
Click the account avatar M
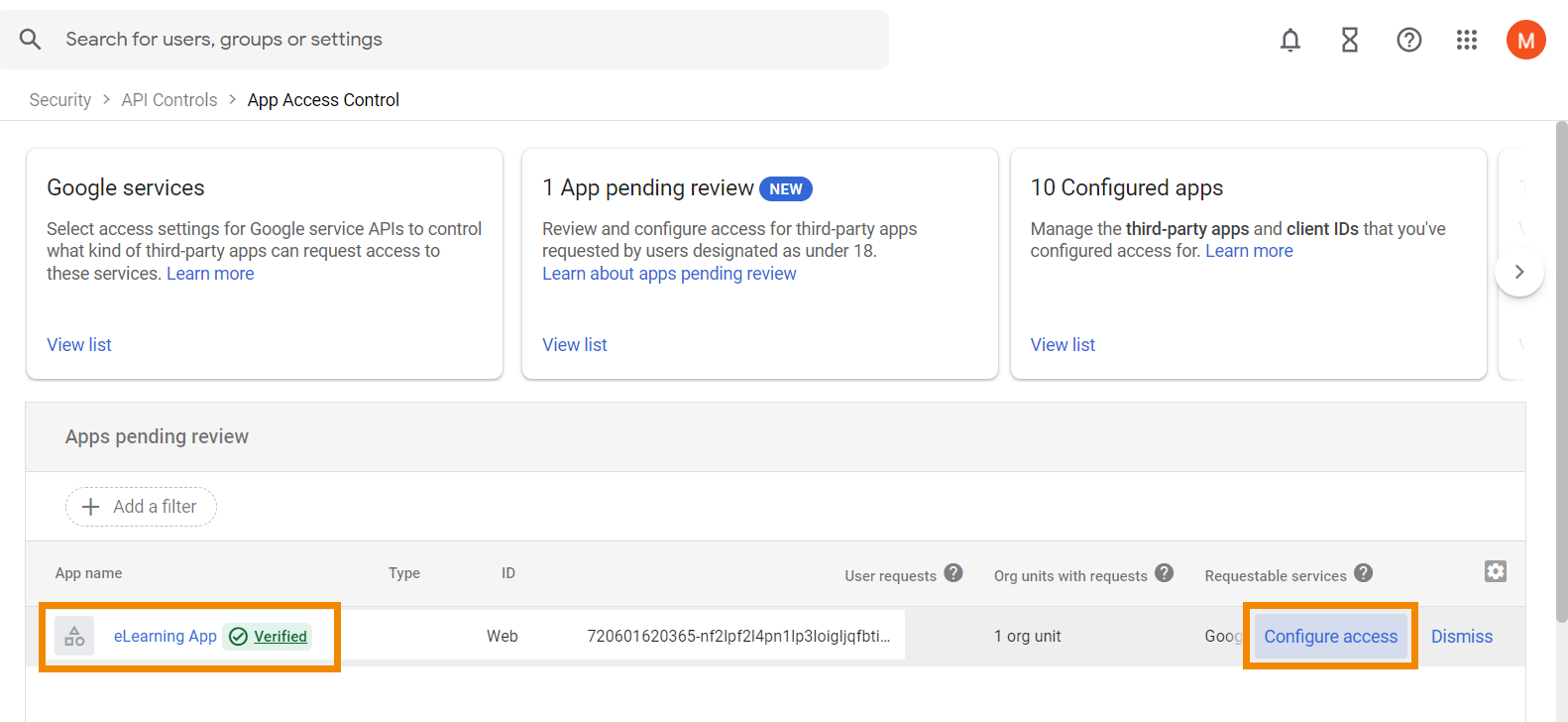click(1525, 40)
